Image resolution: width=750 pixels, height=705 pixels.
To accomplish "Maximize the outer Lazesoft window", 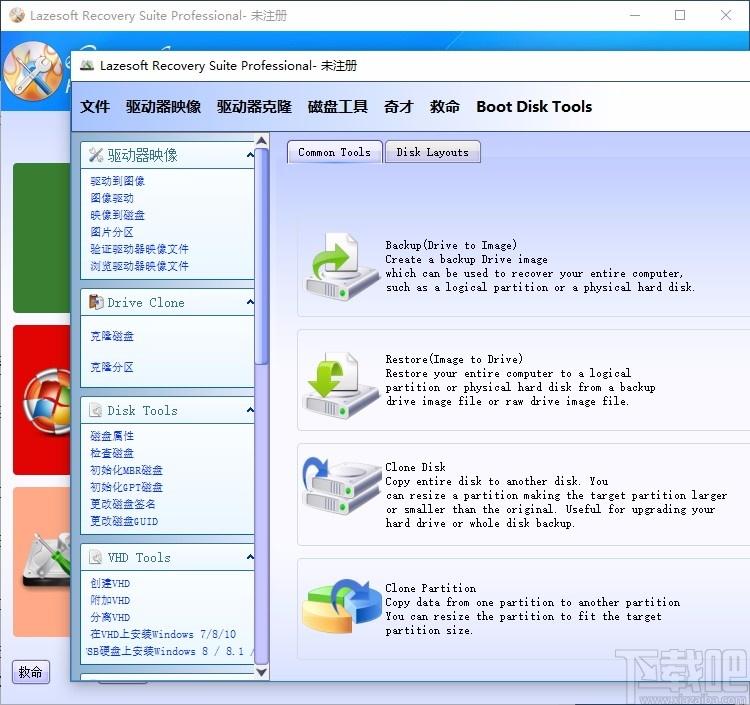I will [680, 15].
